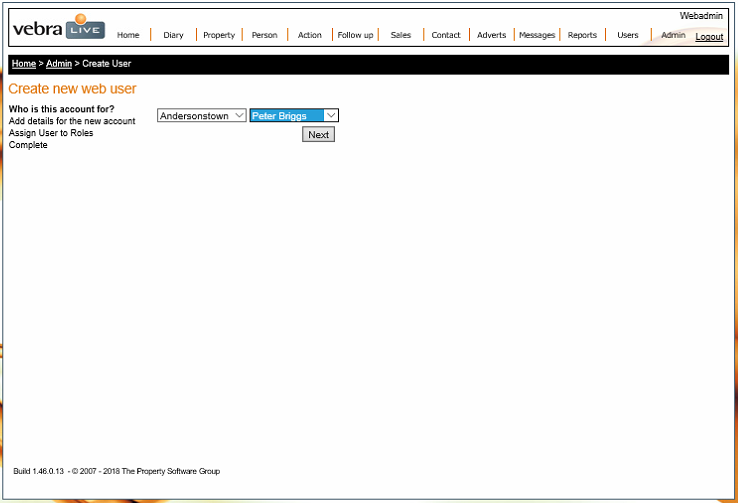Click the Webadmin username text
Viewport: 738px width, 503px height.
click(x=701, y=16)
